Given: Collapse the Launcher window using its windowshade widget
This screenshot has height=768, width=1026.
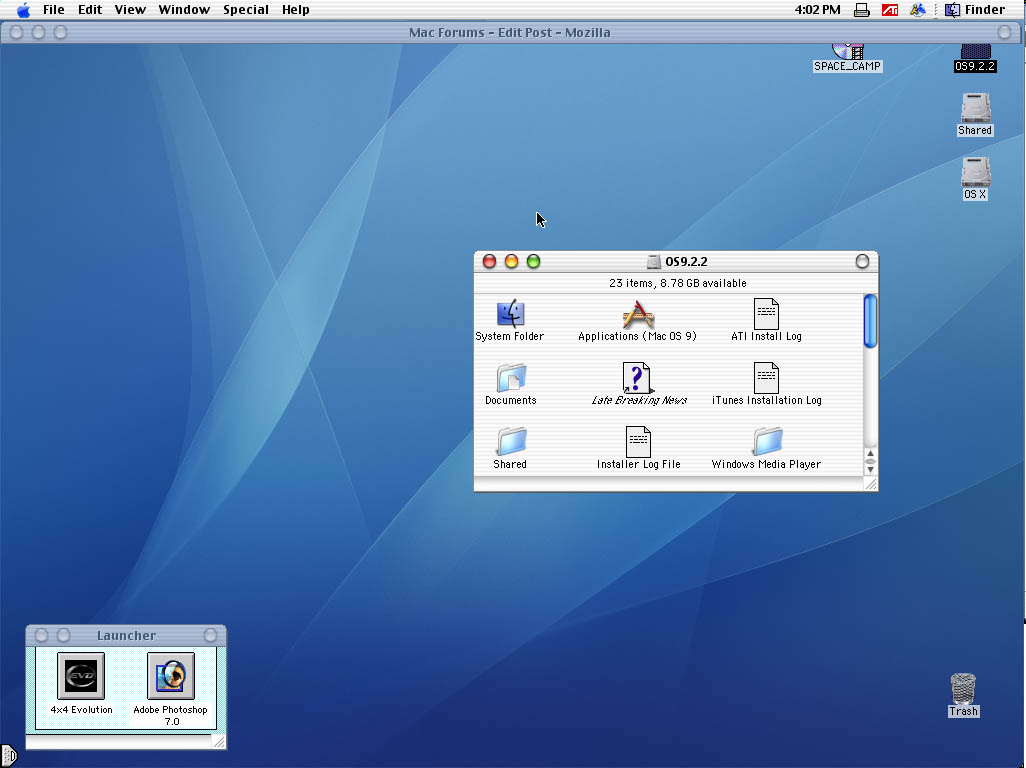Looking at the screenshot, I should point(209,634).
